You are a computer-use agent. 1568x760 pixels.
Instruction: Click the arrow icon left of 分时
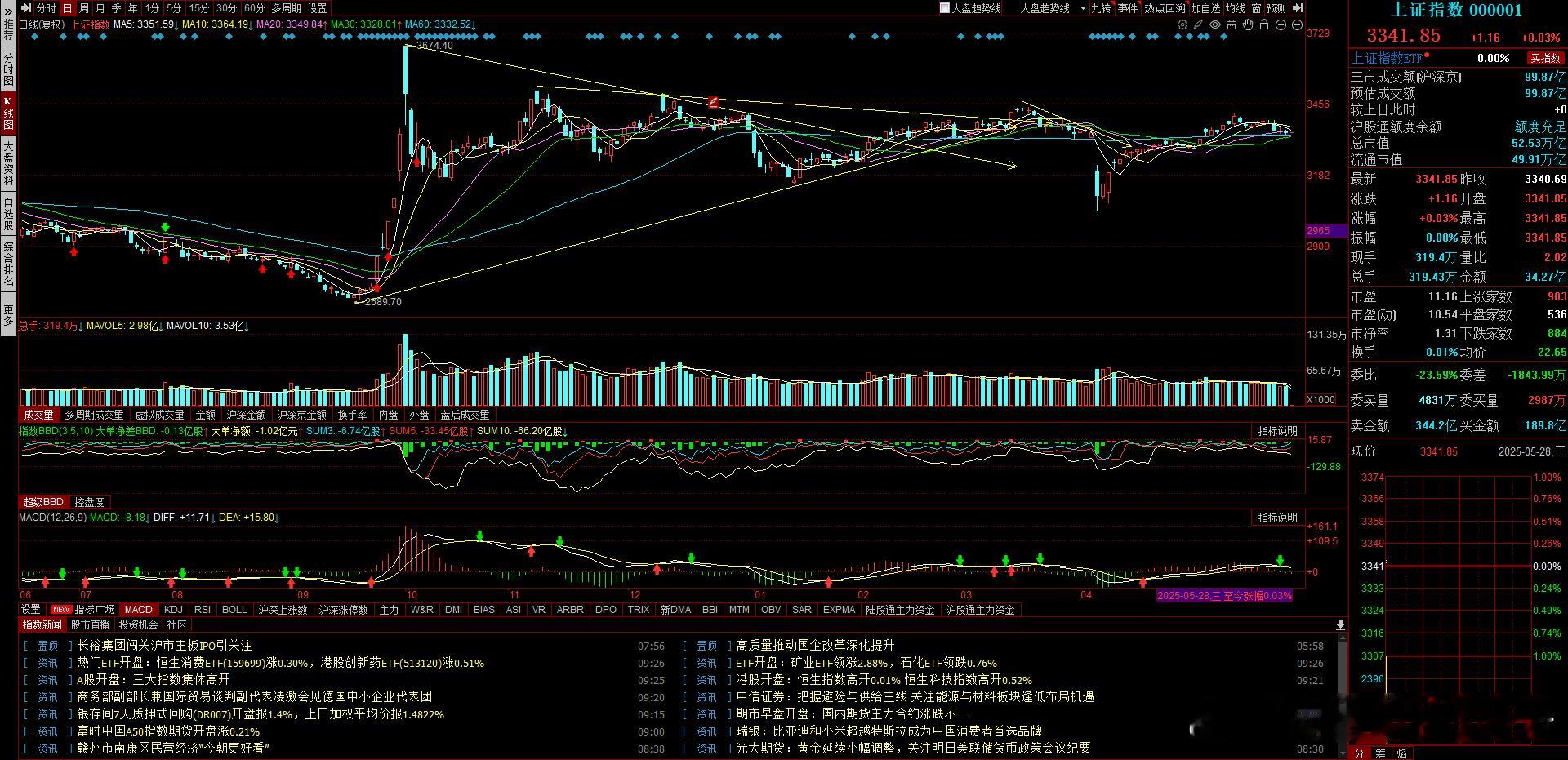27,8
